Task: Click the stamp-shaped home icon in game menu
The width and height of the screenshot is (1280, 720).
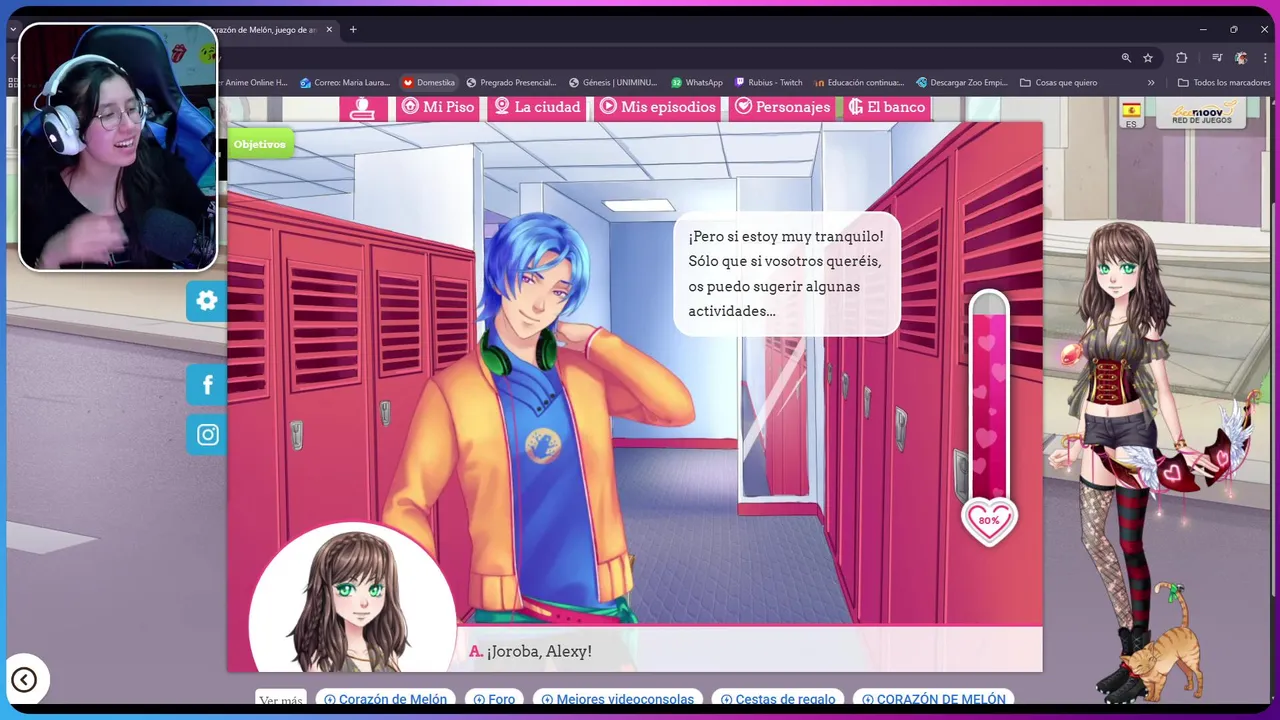Action: pos(363,108)
